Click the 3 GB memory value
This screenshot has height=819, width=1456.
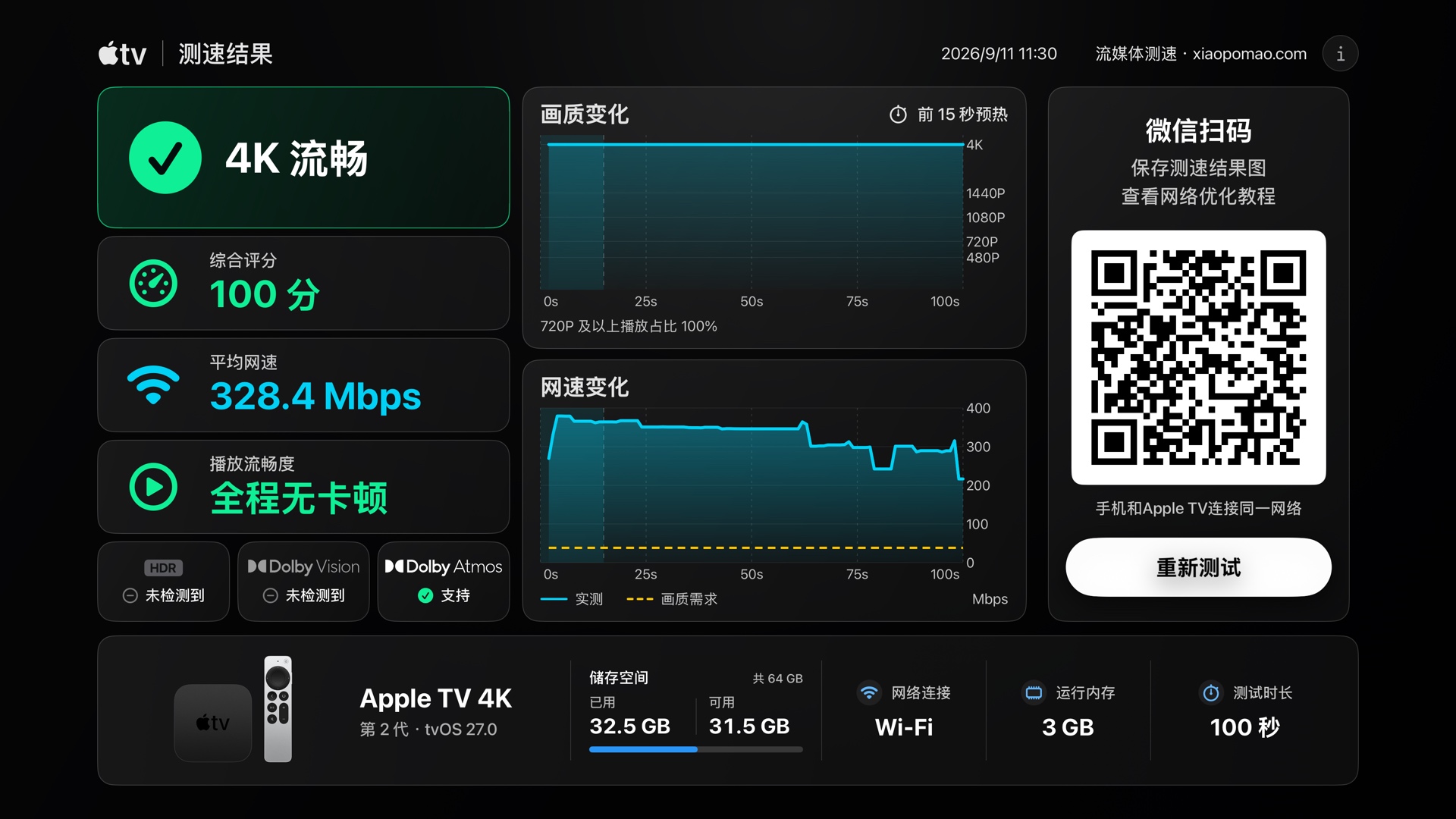tap(1068, 727)
